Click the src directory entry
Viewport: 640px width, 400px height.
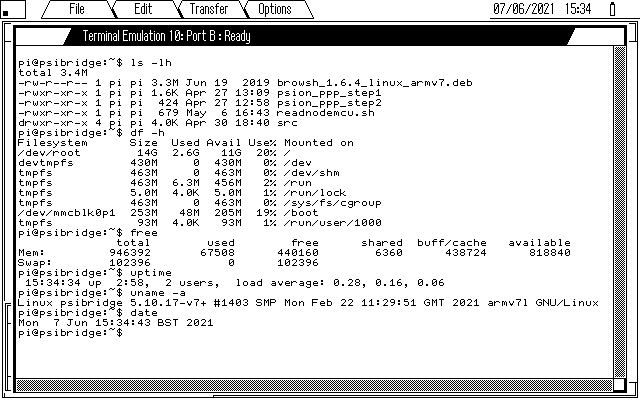click(258, 121)
